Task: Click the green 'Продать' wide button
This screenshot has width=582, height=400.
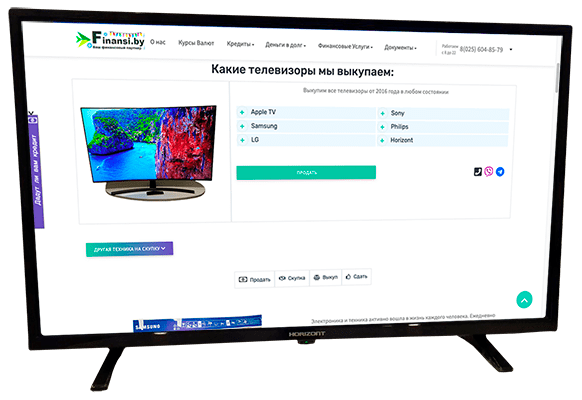Action: 306,173
